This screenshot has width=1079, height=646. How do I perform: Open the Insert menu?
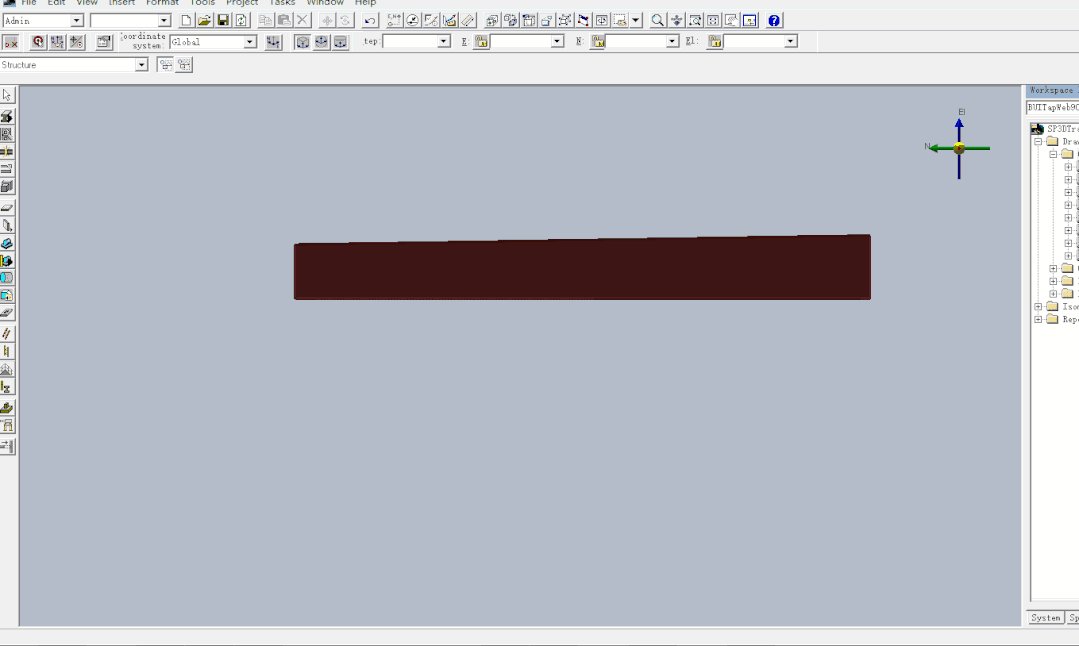click(122, 3)
